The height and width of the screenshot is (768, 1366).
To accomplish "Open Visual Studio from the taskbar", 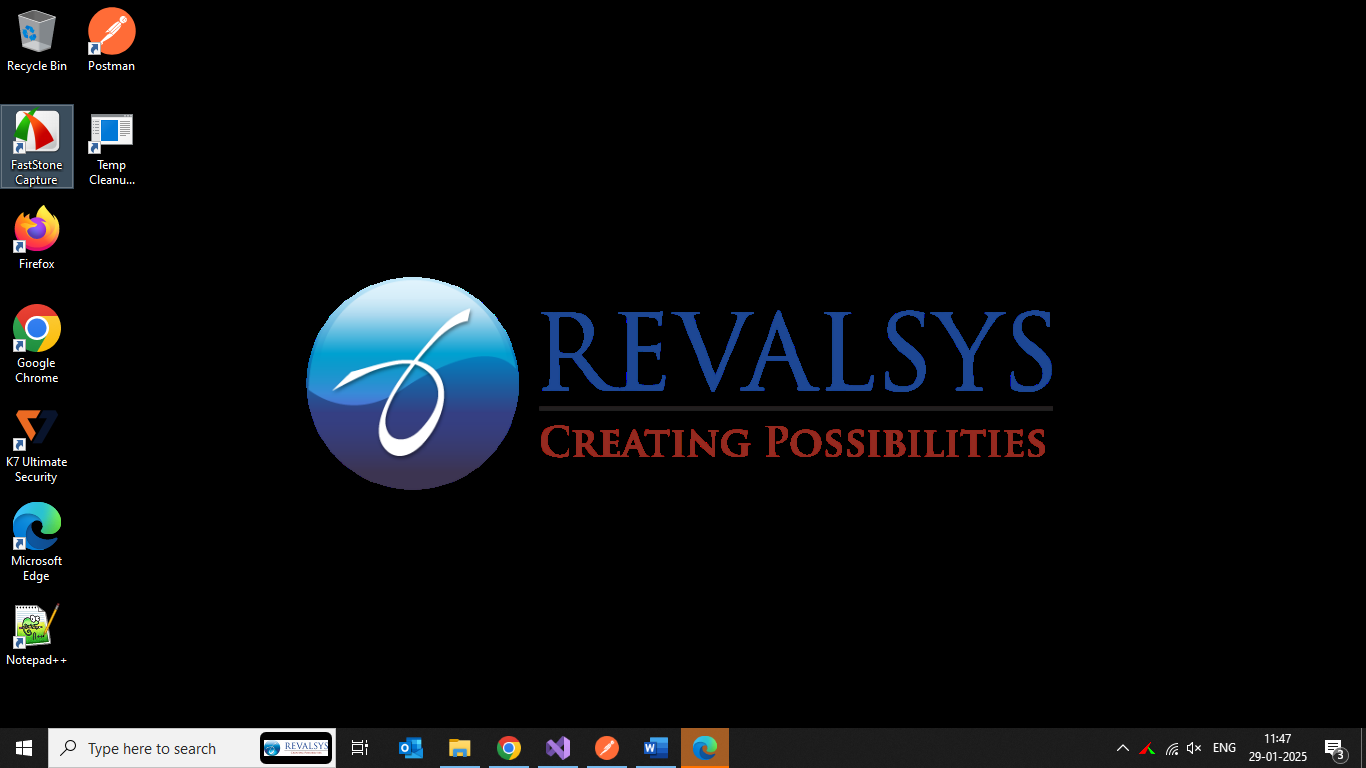I will [558, 748].
